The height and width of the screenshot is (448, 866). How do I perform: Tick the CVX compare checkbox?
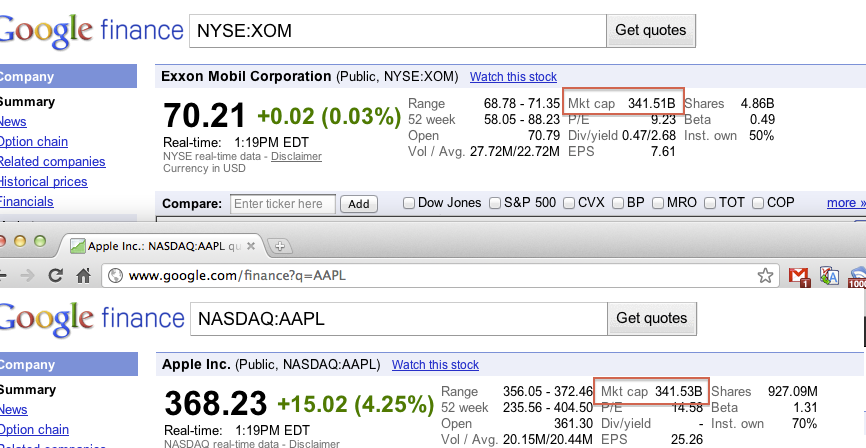click(x=569, y=203)
